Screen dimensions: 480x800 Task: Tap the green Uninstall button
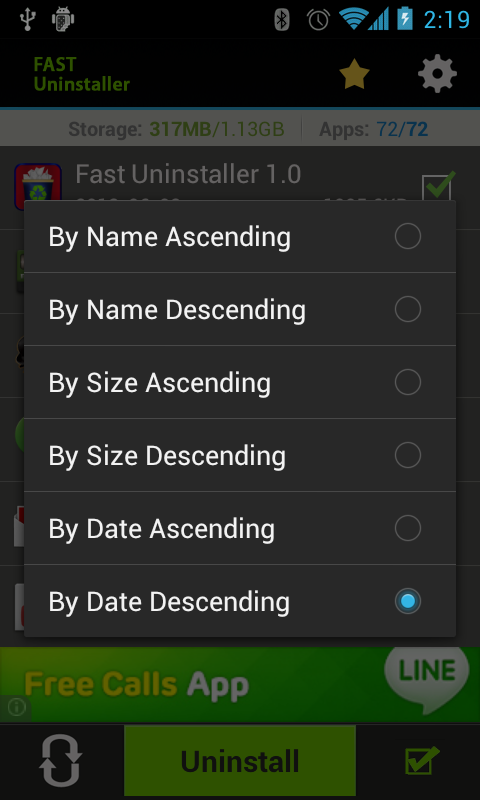tap(240, 760)
